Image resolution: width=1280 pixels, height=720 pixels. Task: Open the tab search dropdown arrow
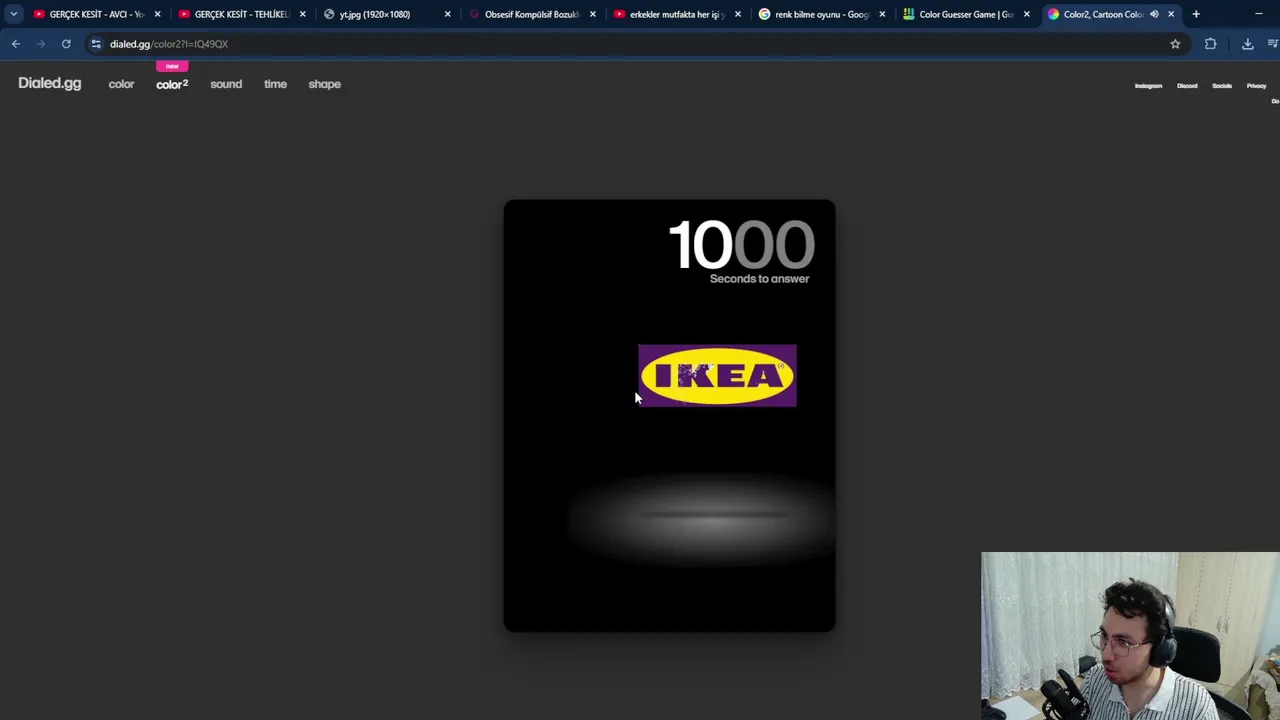[14, 14]
